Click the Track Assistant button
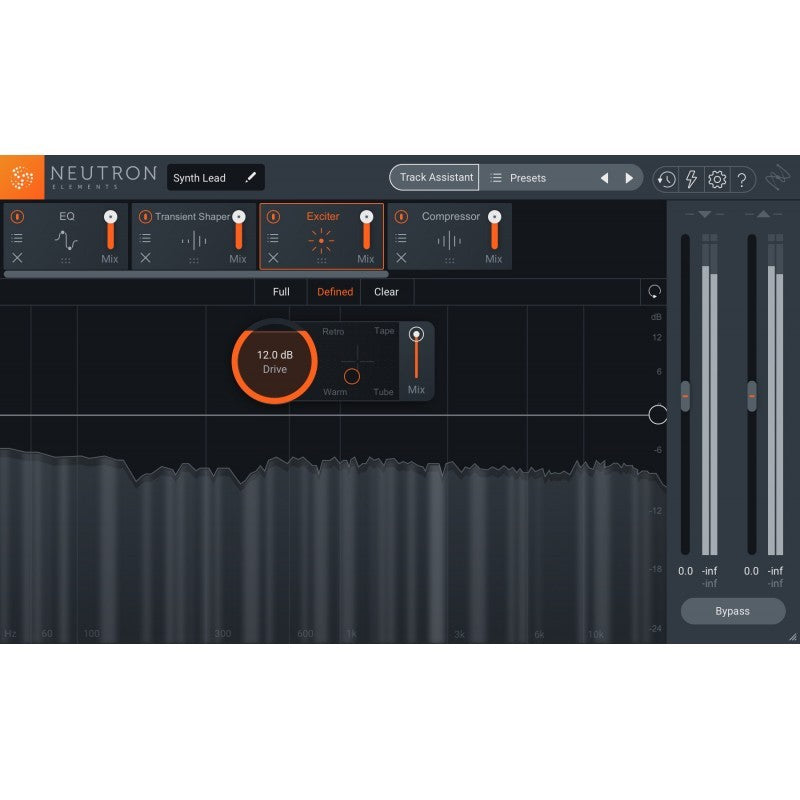This screenshot has height=800, width=800. (x=436, y=177)
